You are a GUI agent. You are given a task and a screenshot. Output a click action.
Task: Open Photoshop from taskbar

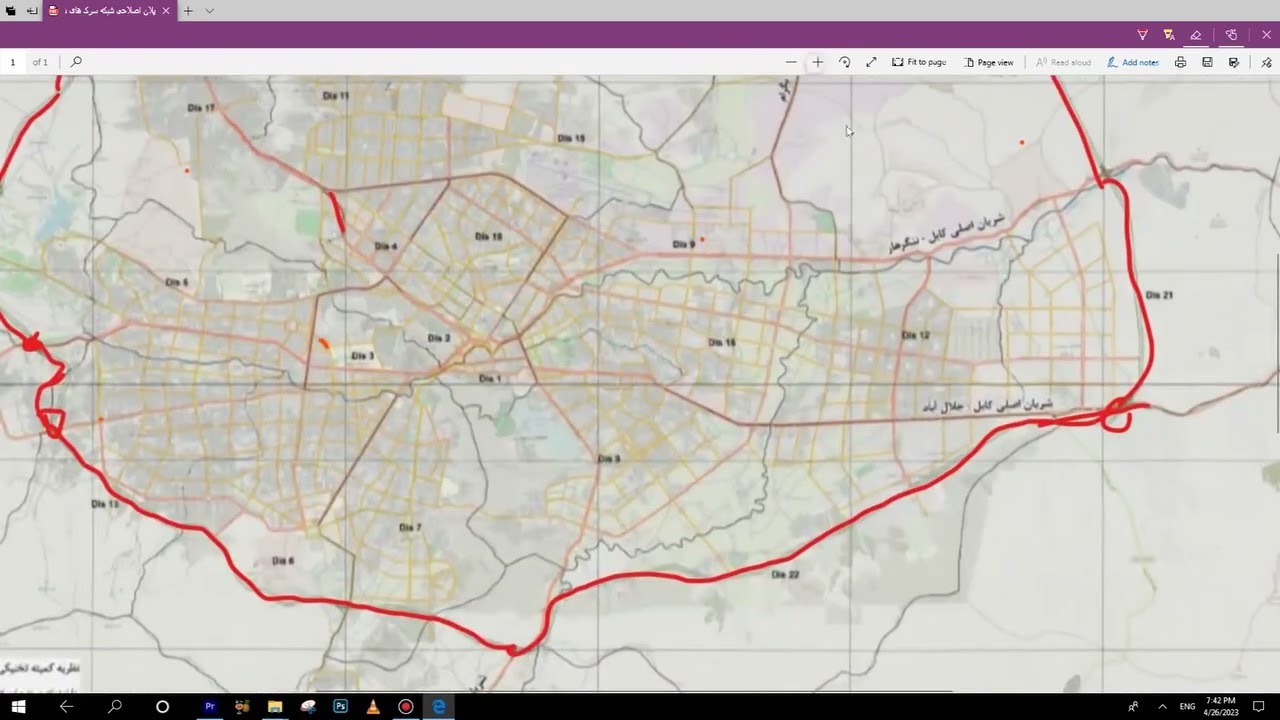pyautogui.click(x=340, y=706)
